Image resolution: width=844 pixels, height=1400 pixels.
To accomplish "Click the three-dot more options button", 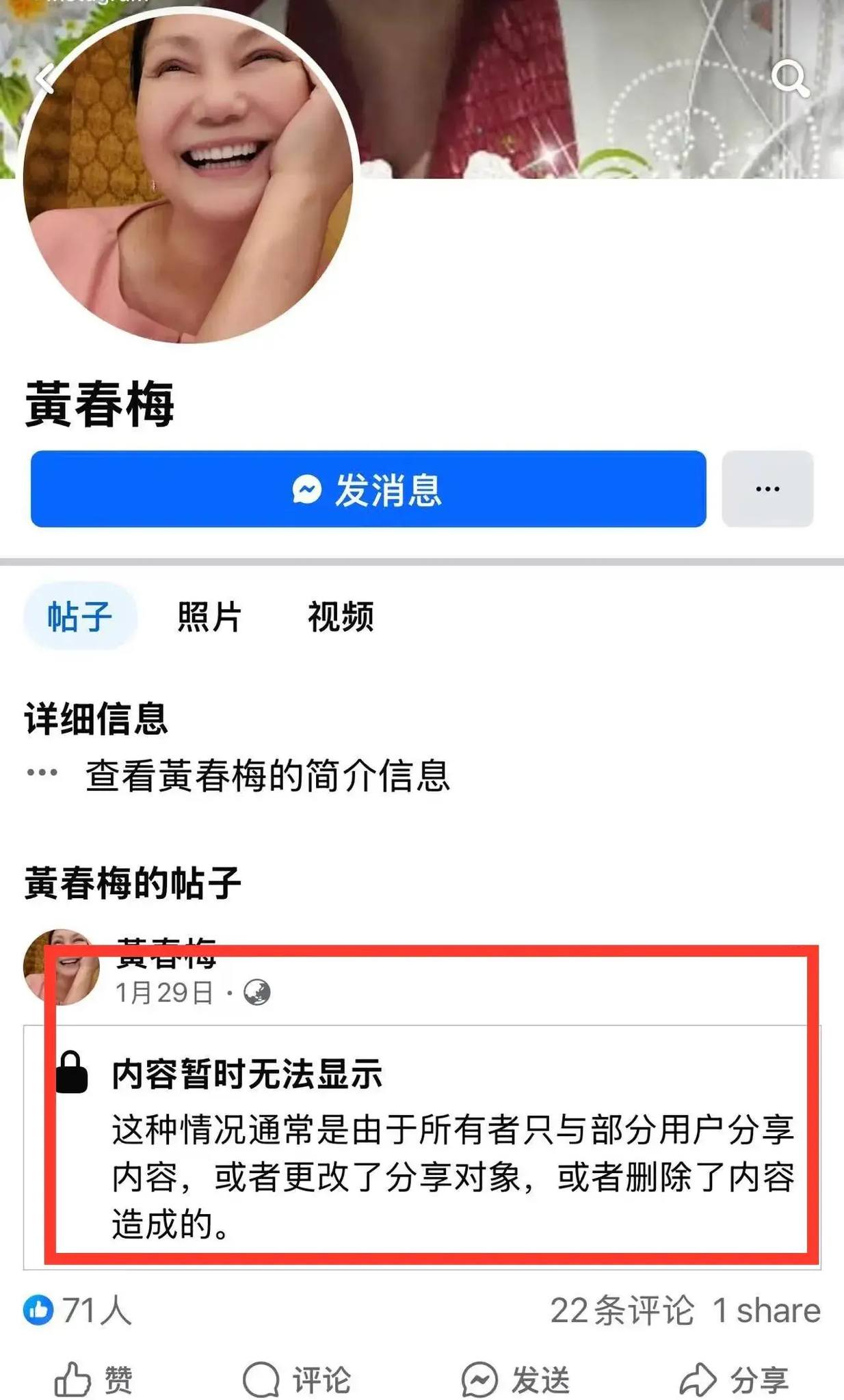I will pyautogui.click(x=767, y=489).
